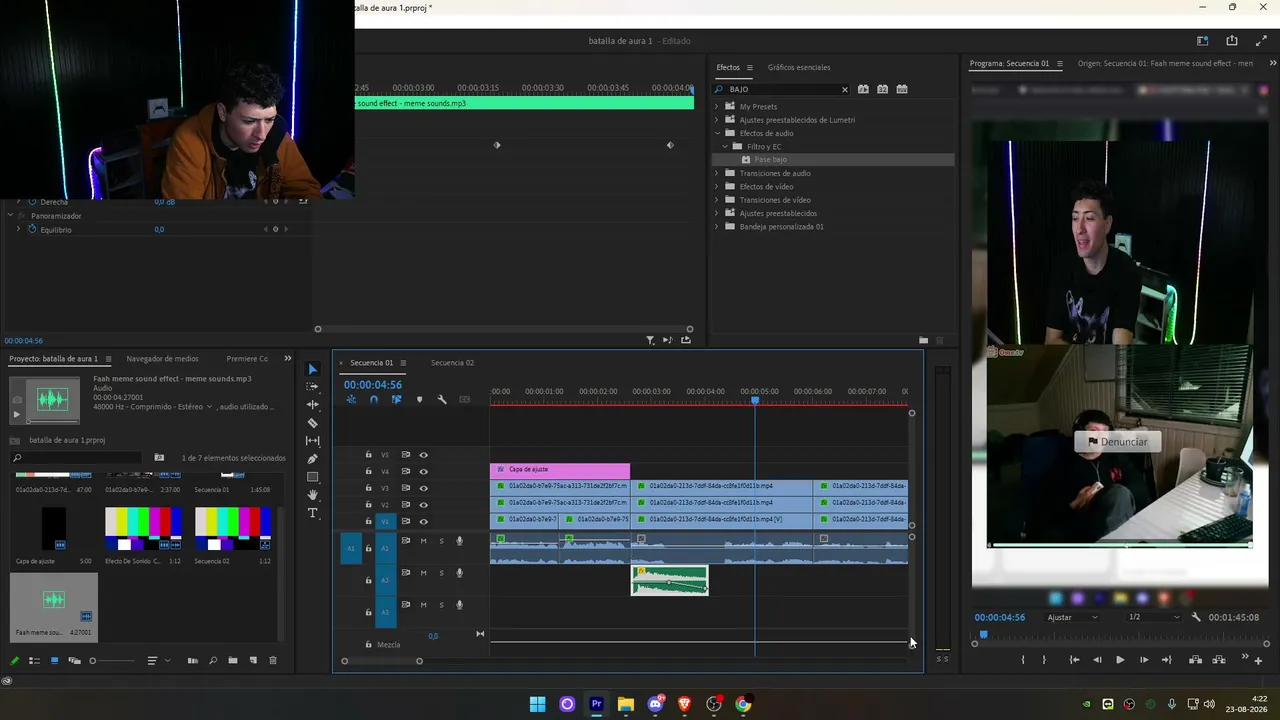This screenshot has width=1280, height=720.
Task: Step forward one frame in program monitor
Action: click(1144, 660)
